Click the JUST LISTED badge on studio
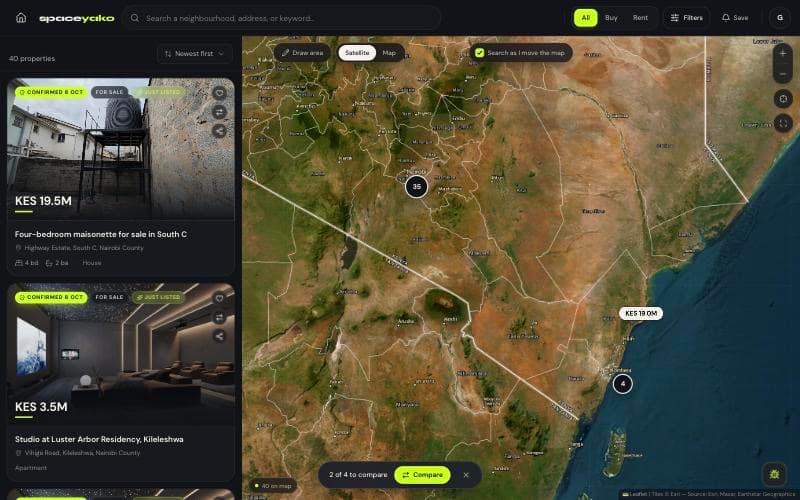 (x=159, y=297)
